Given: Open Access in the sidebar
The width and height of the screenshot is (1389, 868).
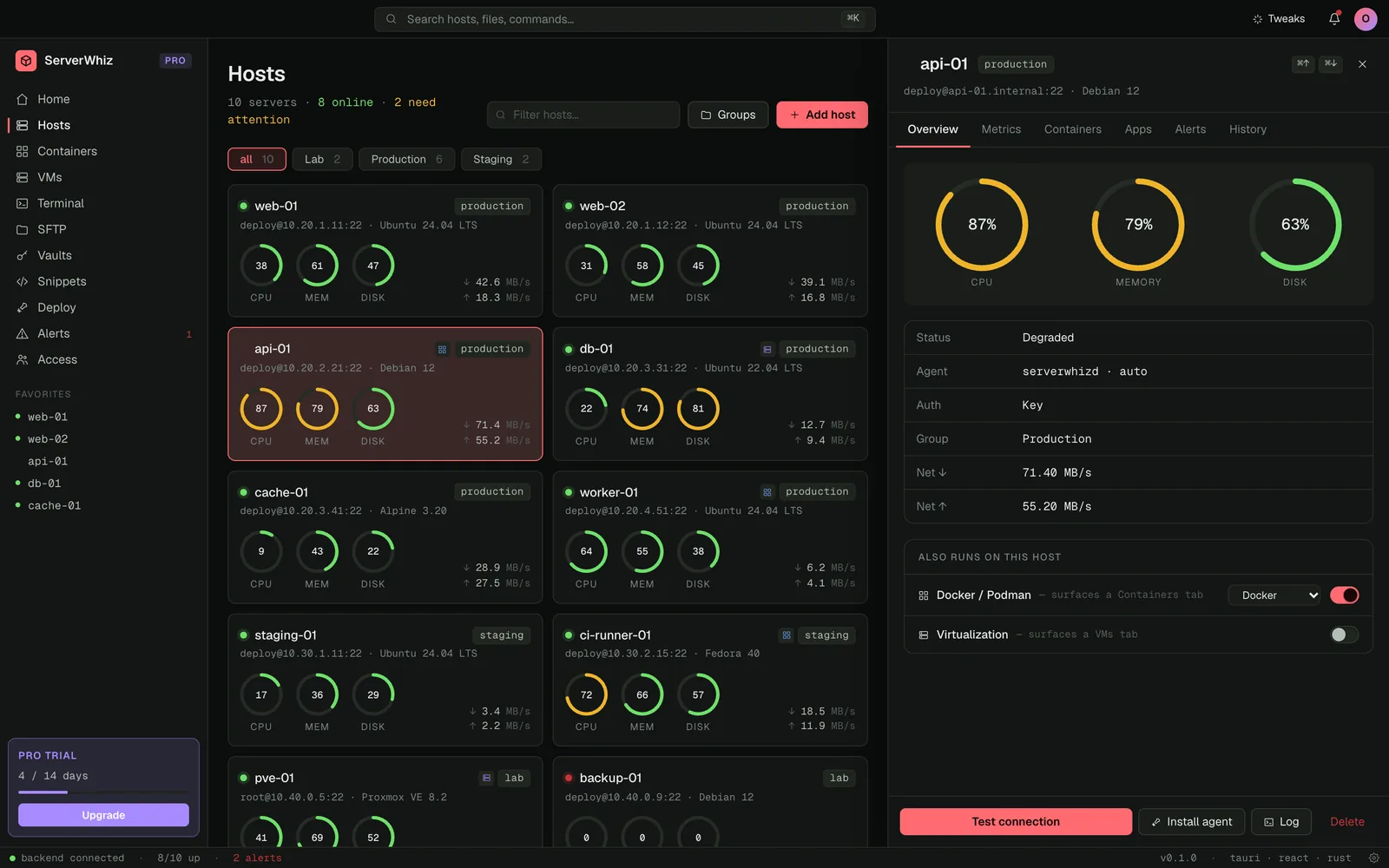Looking at the screenshot, I should click(x=104, y=359).
